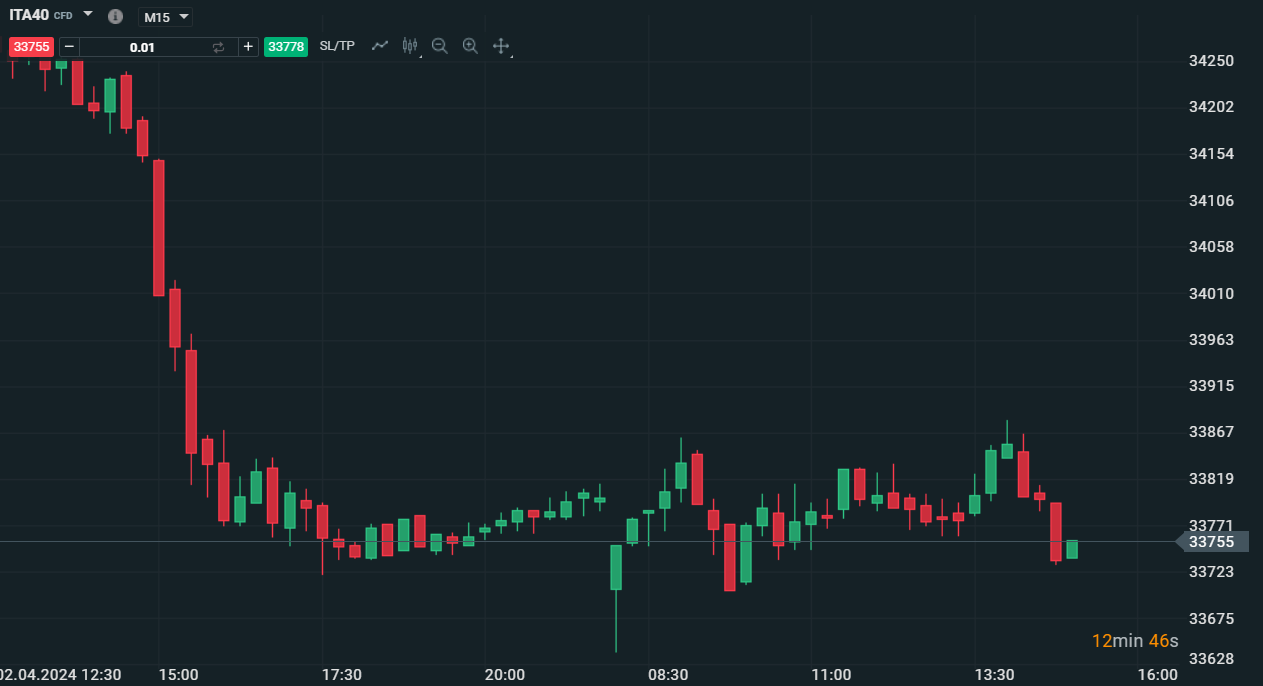This screenshot has height=686, width=1263.
Task: Open the ITA40 instrument dropdown arrow
Action: tap(88, 14)
